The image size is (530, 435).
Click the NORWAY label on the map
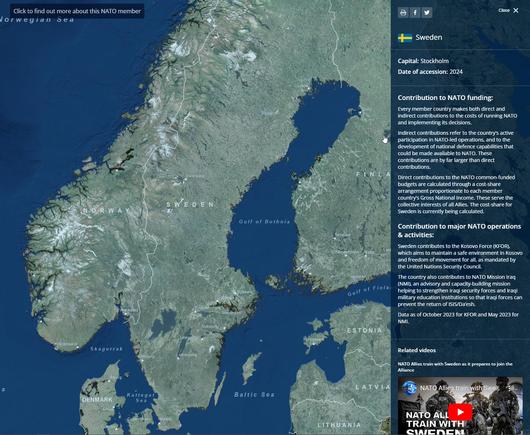106,211
